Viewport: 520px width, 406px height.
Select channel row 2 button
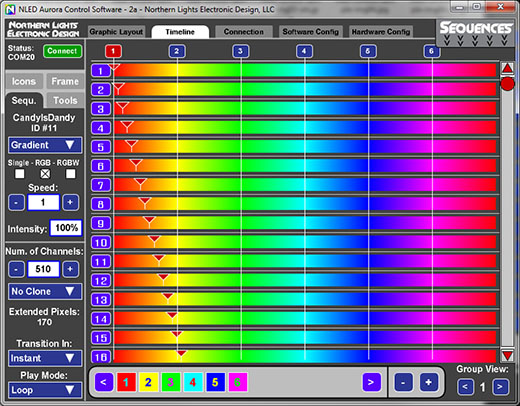[101, 90]
